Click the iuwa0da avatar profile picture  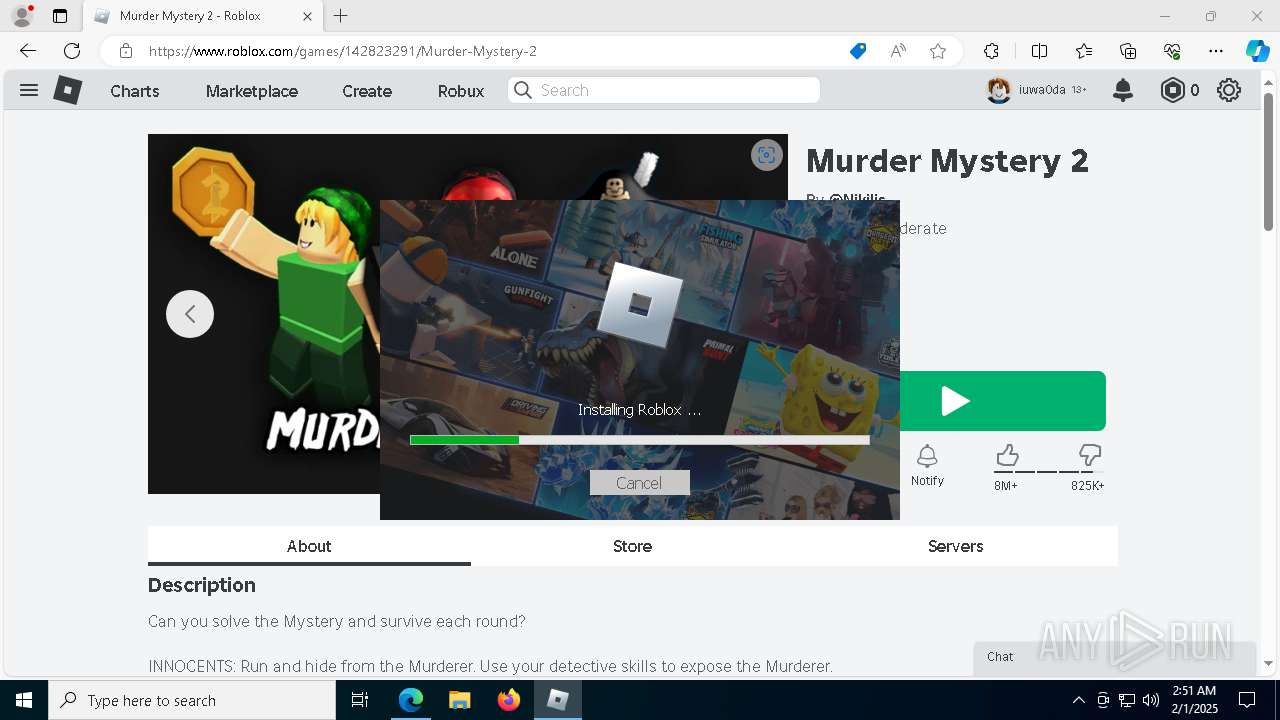998,90
